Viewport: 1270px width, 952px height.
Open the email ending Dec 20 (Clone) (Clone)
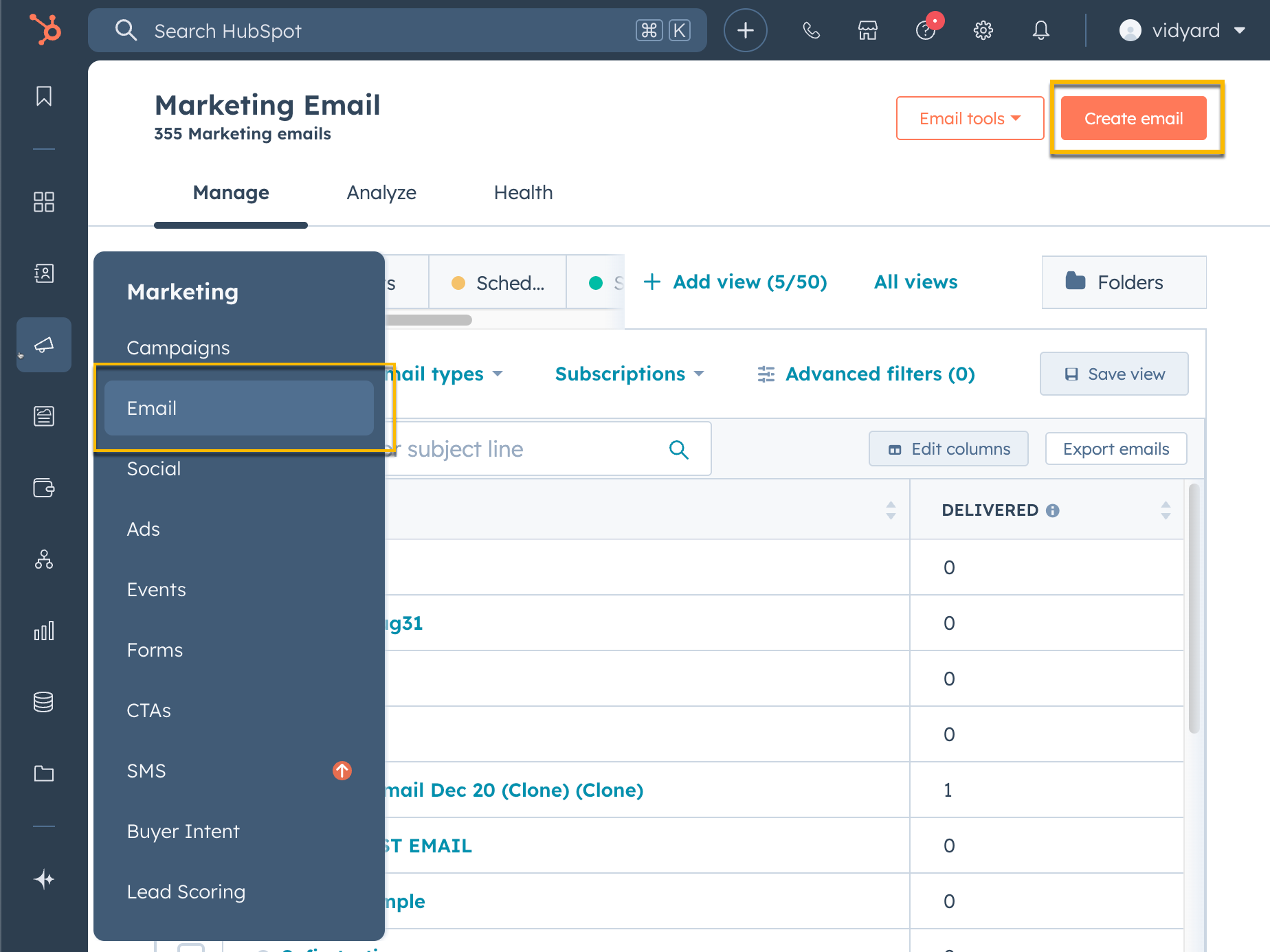[x=515, y=790]
